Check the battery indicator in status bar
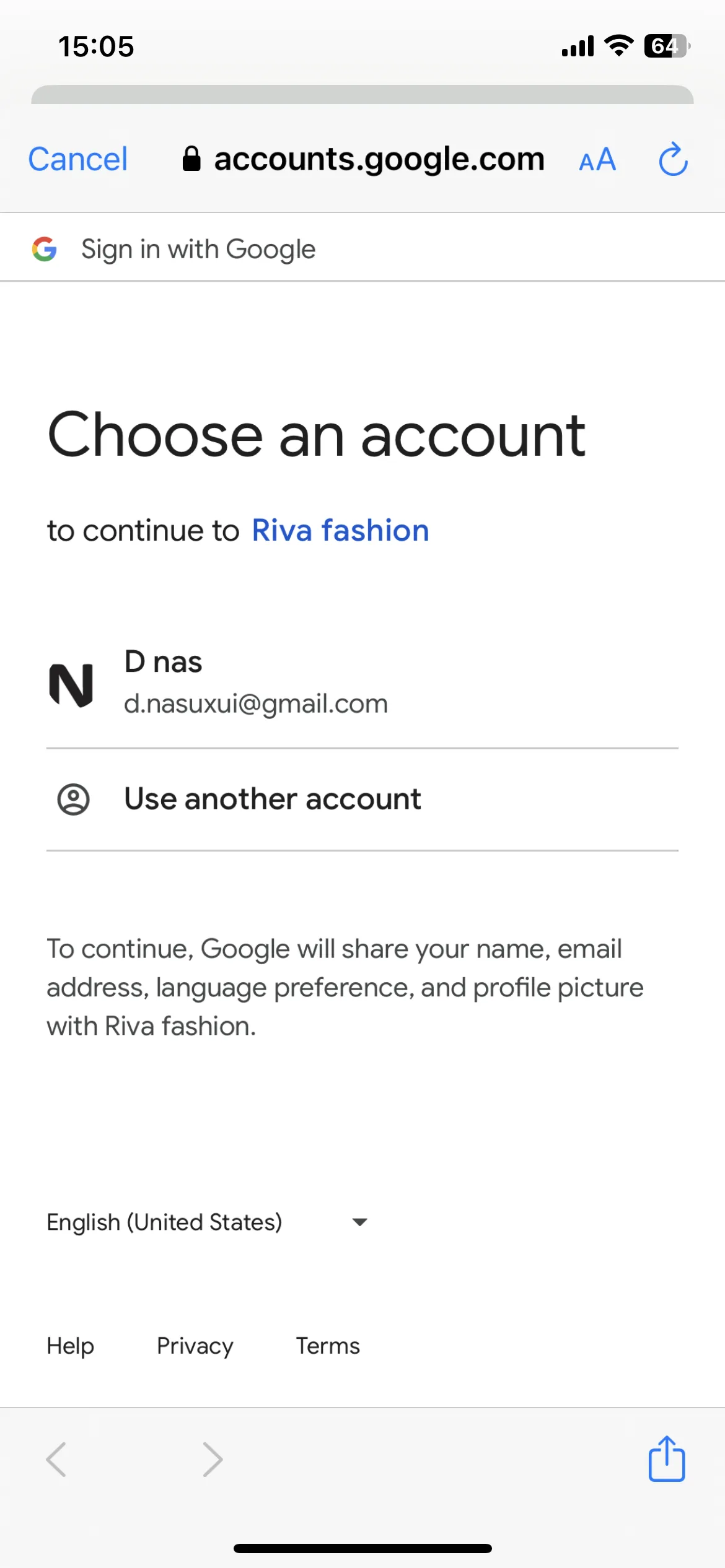 [x=667, y=46]
